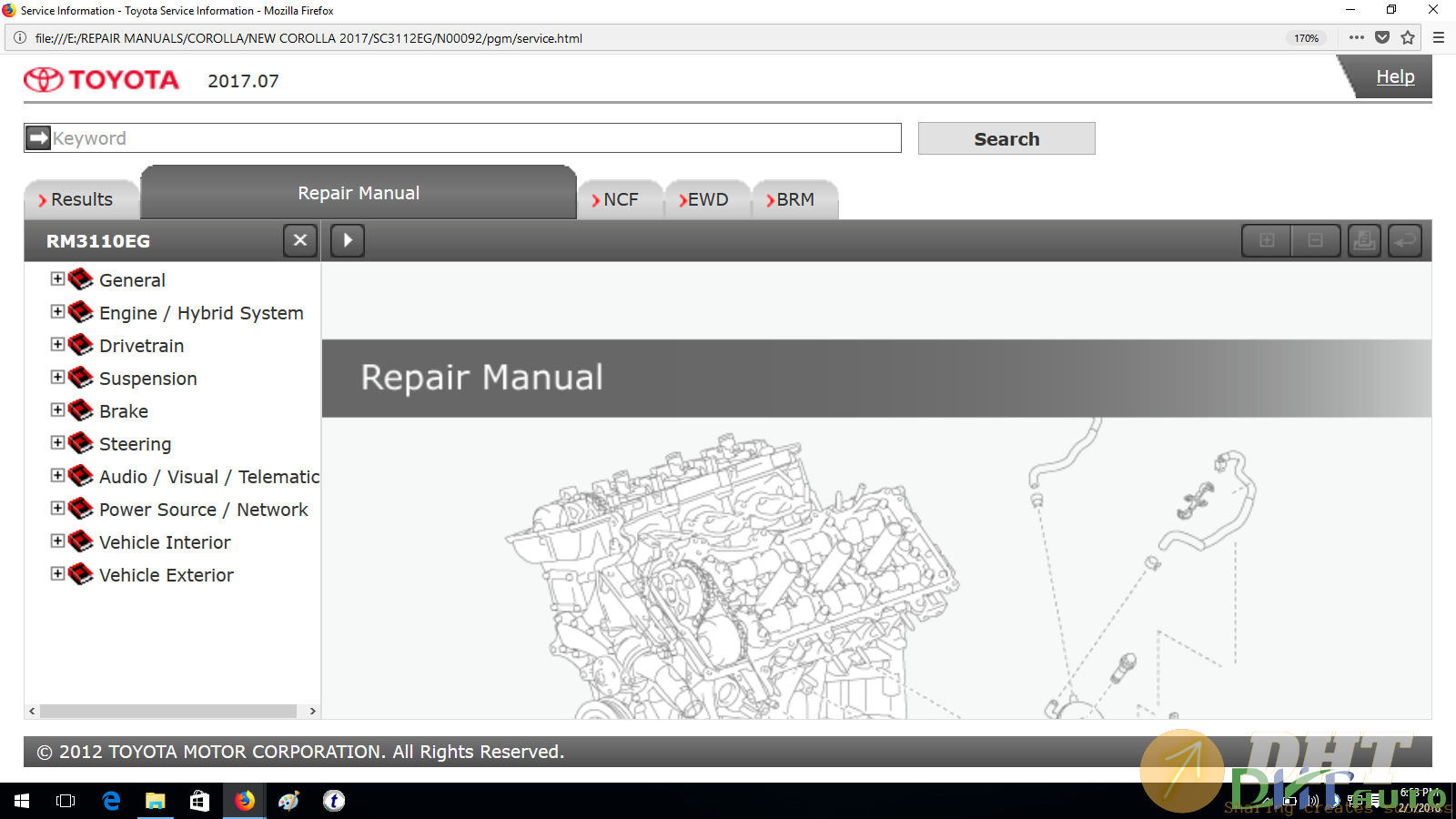This screenshot has width=1456, height=819.
Task: Click the arrow icon in the Keyword box
Action: click(38, 138)
